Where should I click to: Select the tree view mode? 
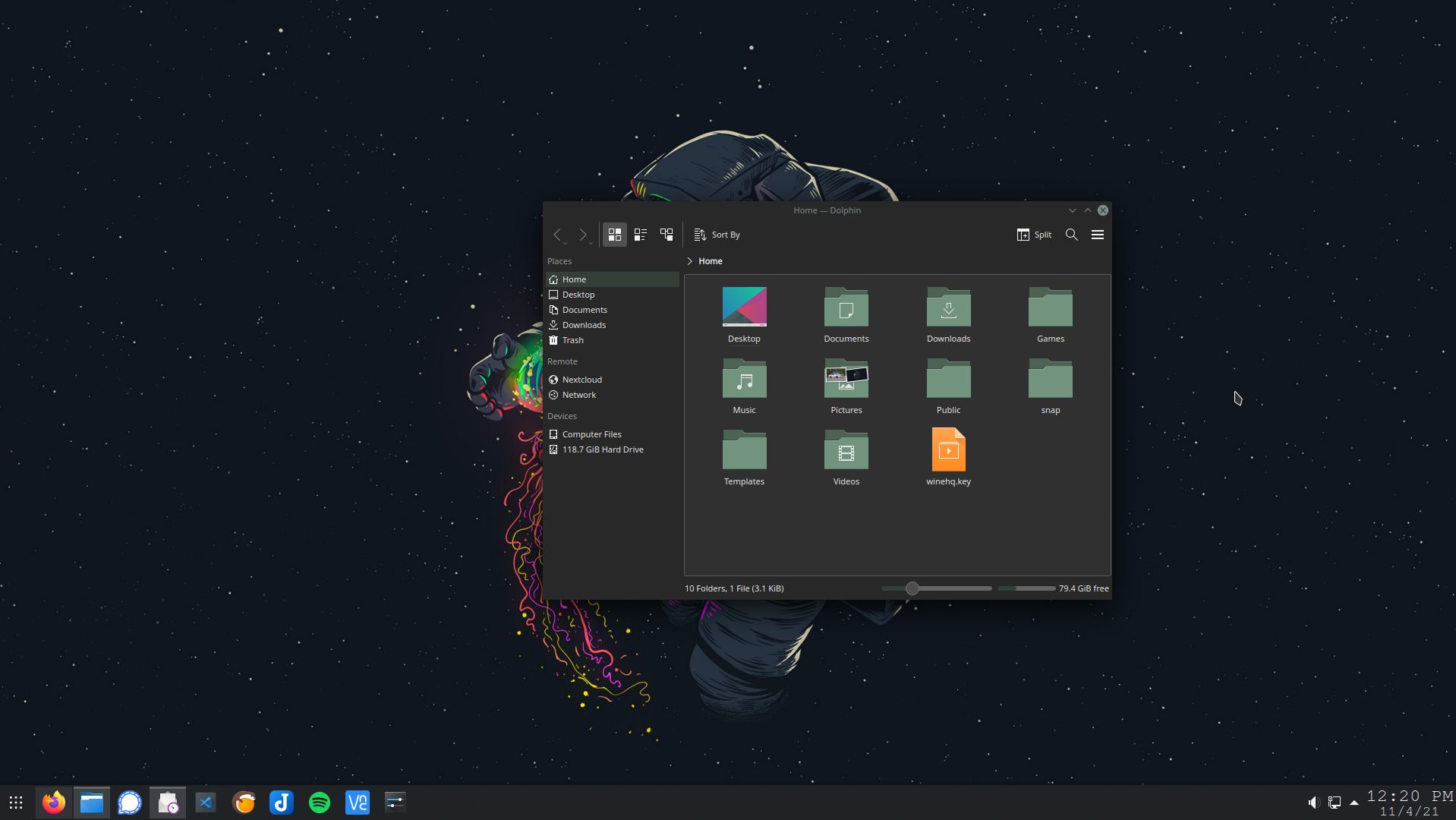667,235
